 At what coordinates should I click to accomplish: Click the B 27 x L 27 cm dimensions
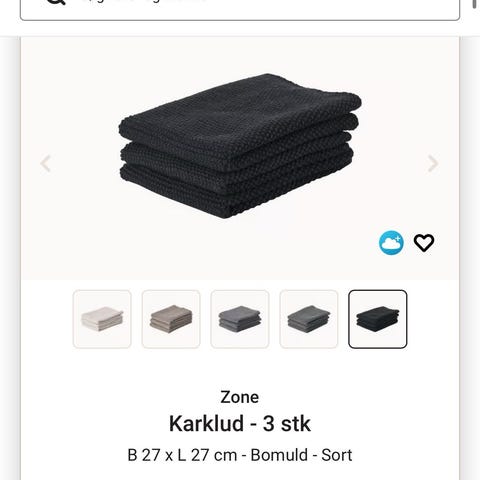(x=182, y=455)
